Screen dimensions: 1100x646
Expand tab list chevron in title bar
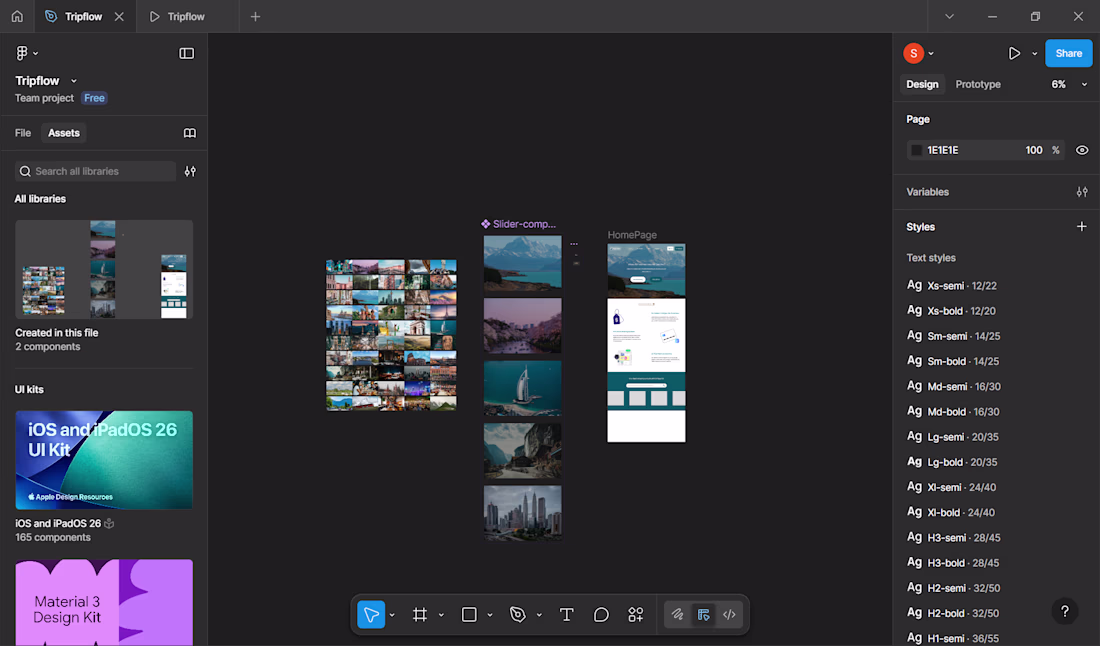click(949, 16)
